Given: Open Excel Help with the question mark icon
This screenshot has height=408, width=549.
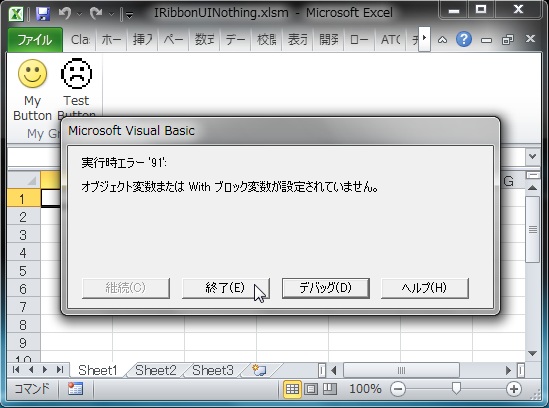Looking at the screenshot, I should 464,39.
